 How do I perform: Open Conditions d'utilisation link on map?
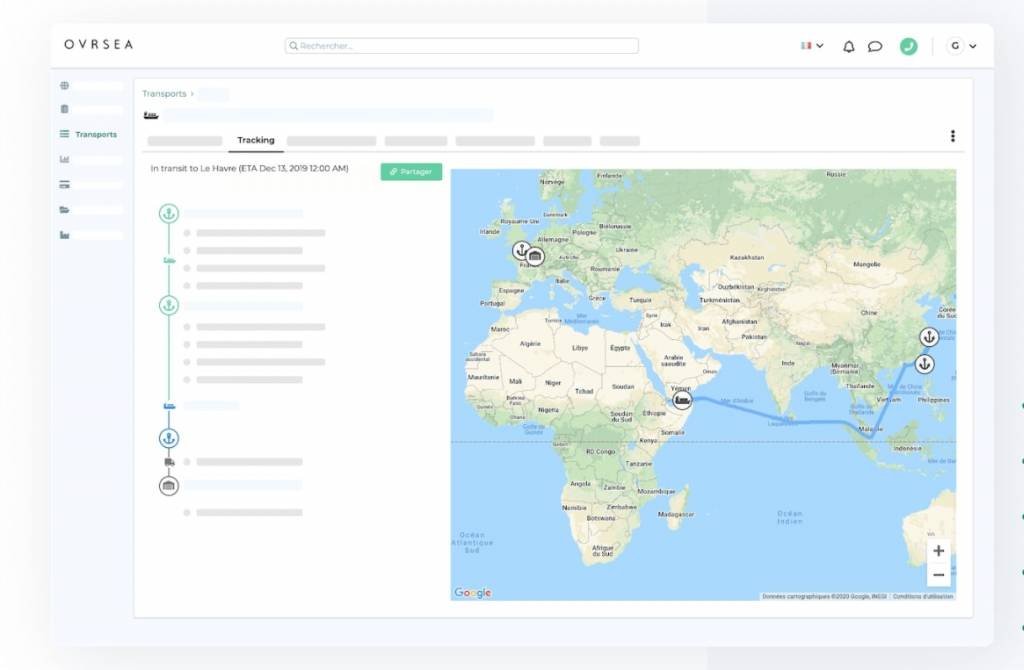click(923, 596)
